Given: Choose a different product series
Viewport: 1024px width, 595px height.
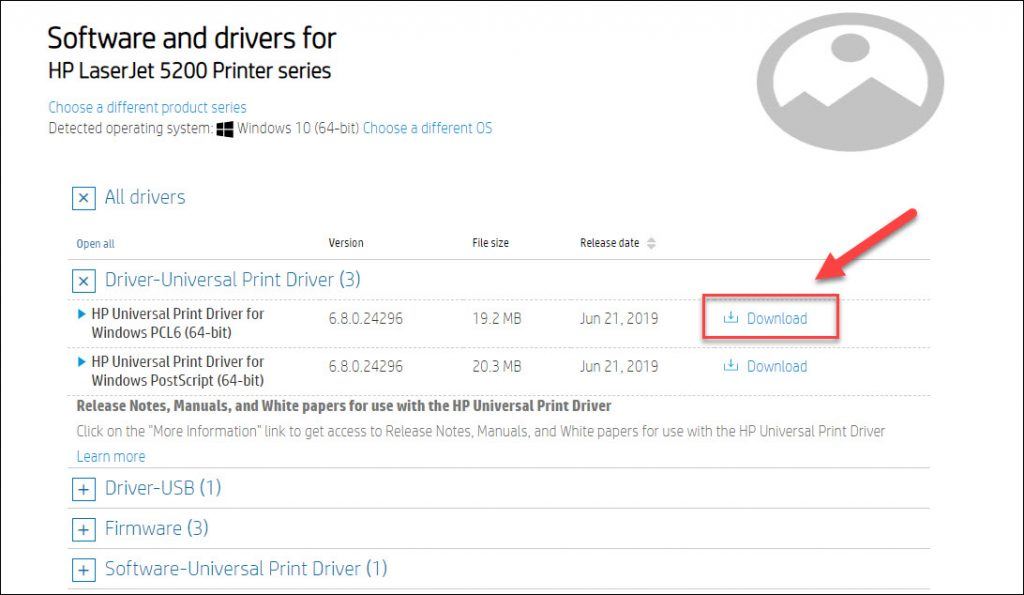Looking at the screenshot, I should 148,107.
